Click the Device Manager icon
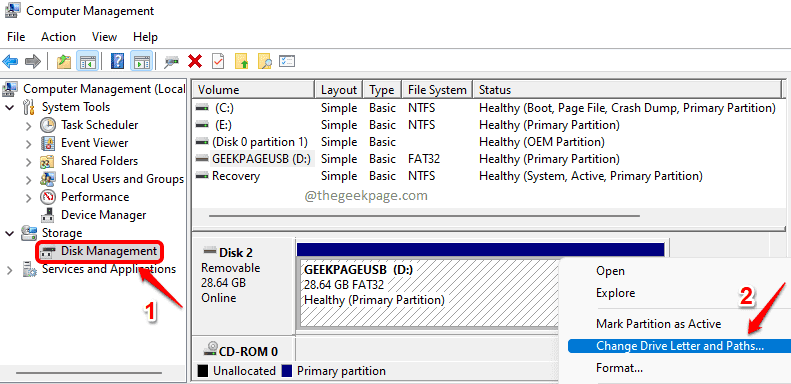 click(x=48, y=215)
